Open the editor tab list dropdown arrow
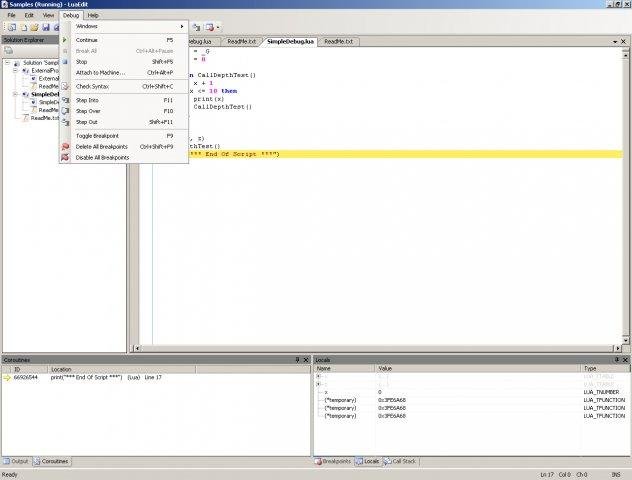 coord(615,42)
